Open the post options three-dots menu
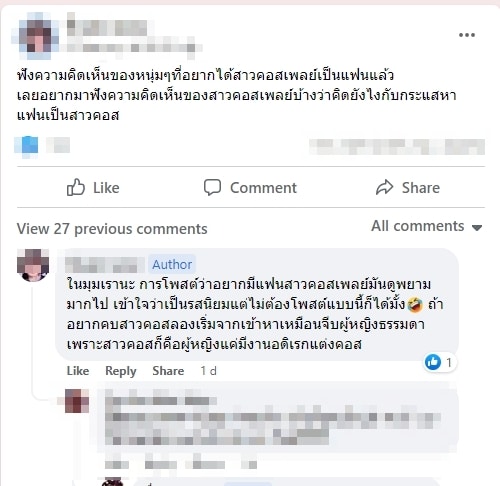The image size is (500, 486). 467,35
